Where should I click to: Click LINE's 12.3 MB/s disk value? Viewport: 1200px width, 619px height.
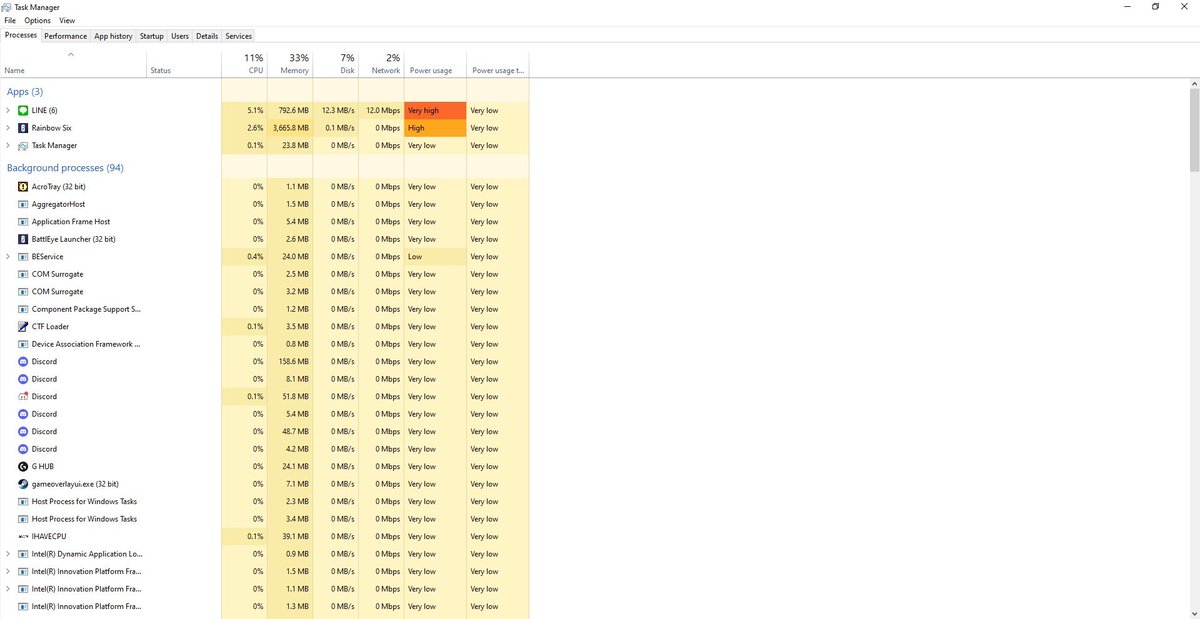tap(337, 110)
